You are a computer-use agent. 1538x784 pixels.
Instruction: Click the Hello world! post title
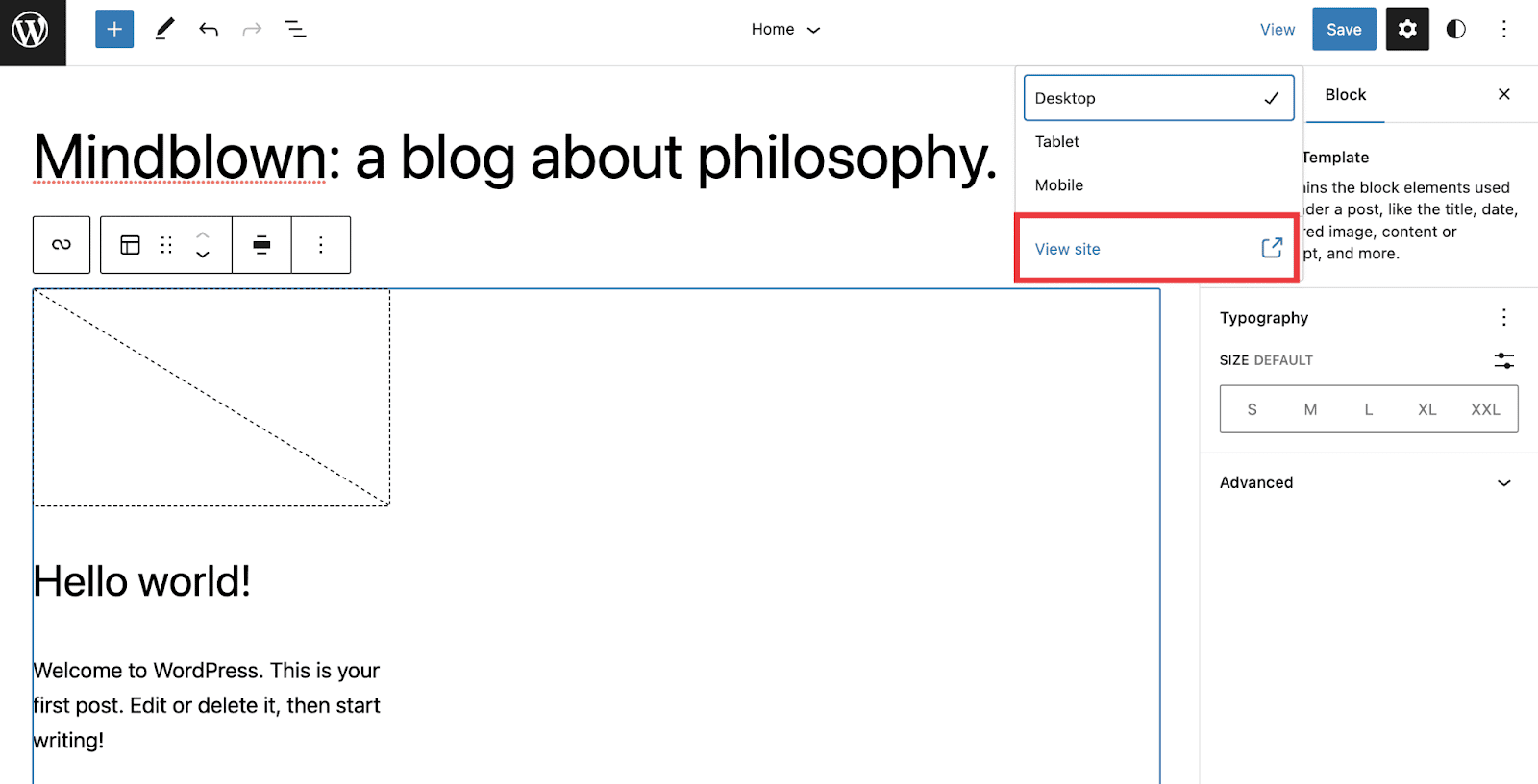click(142, 581)
